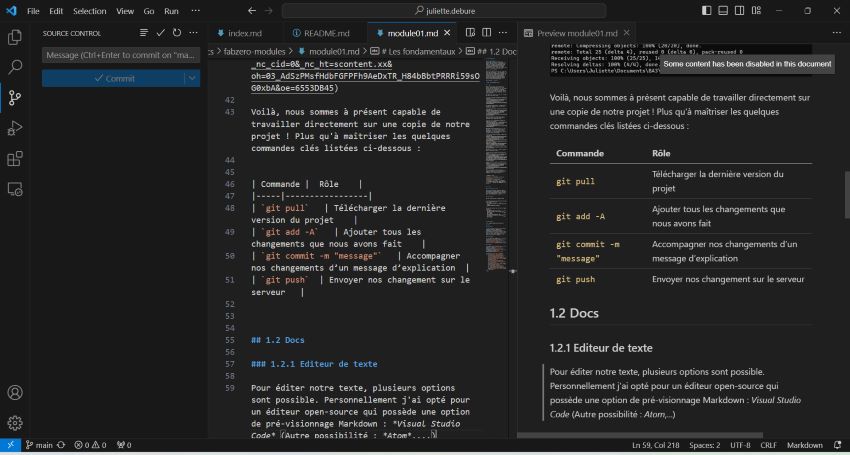
Task: Refresh source control with circular arrow icon
Action: pyautogui.click(x=177, y=33)
